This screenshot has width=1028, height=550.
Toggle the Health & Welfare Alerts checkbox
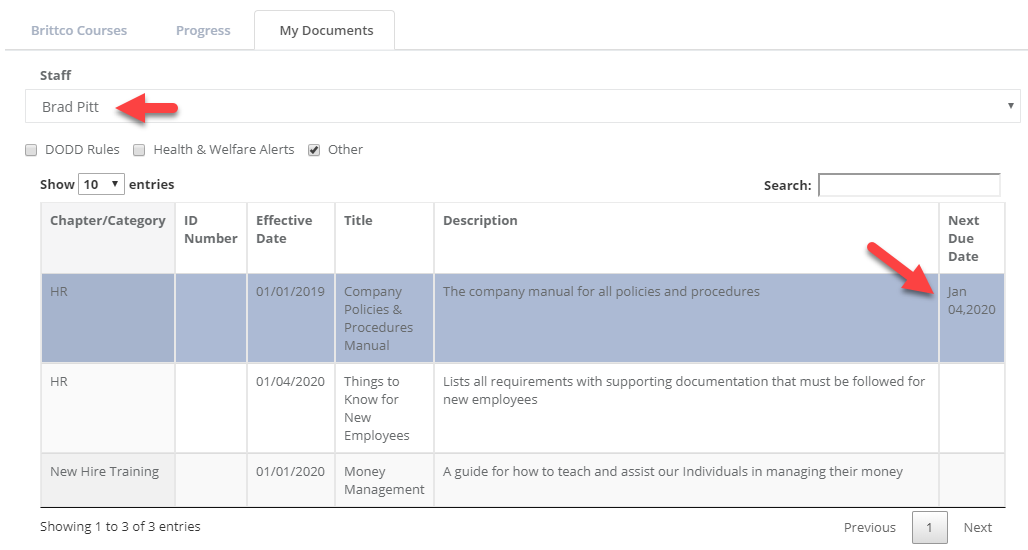(x=140, y=150)
